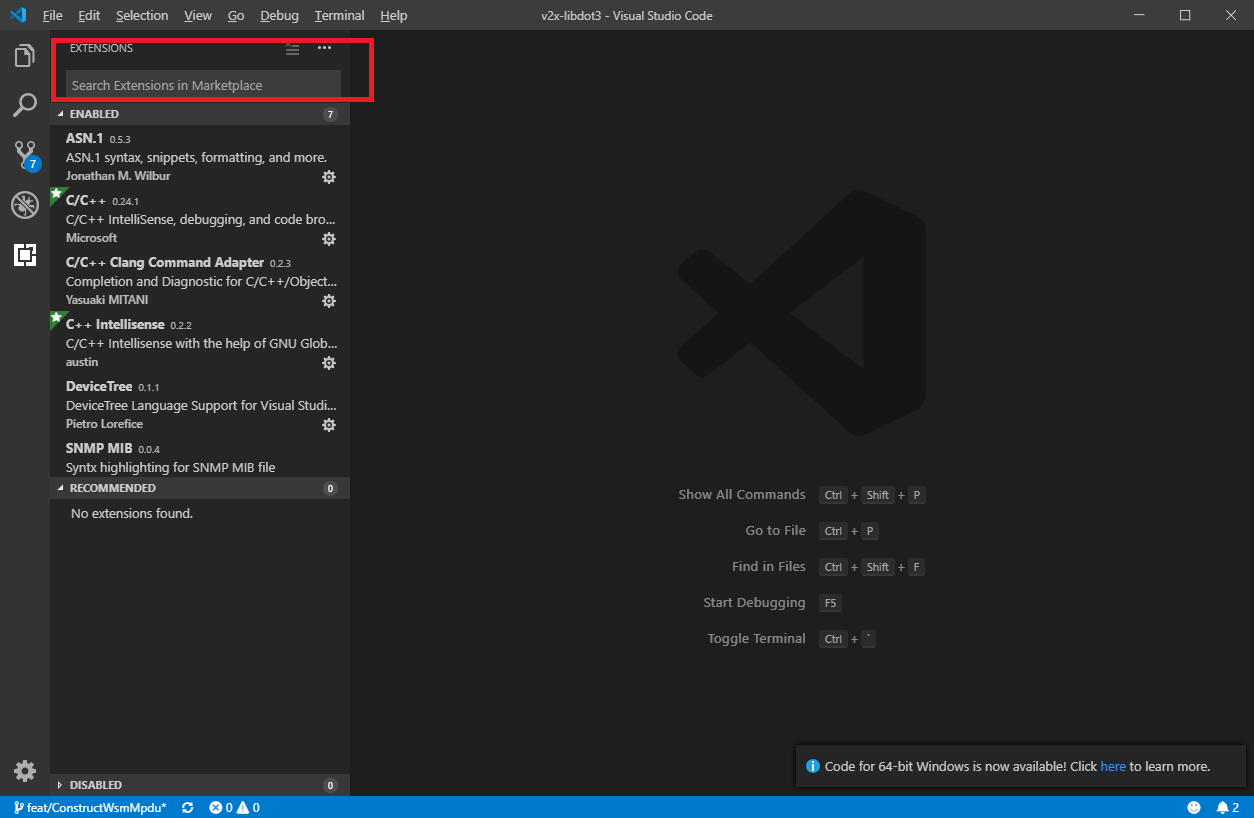Click the Recommended count badge 0
This screenshot has height=818, width=1254.
(x=330, y=489)
